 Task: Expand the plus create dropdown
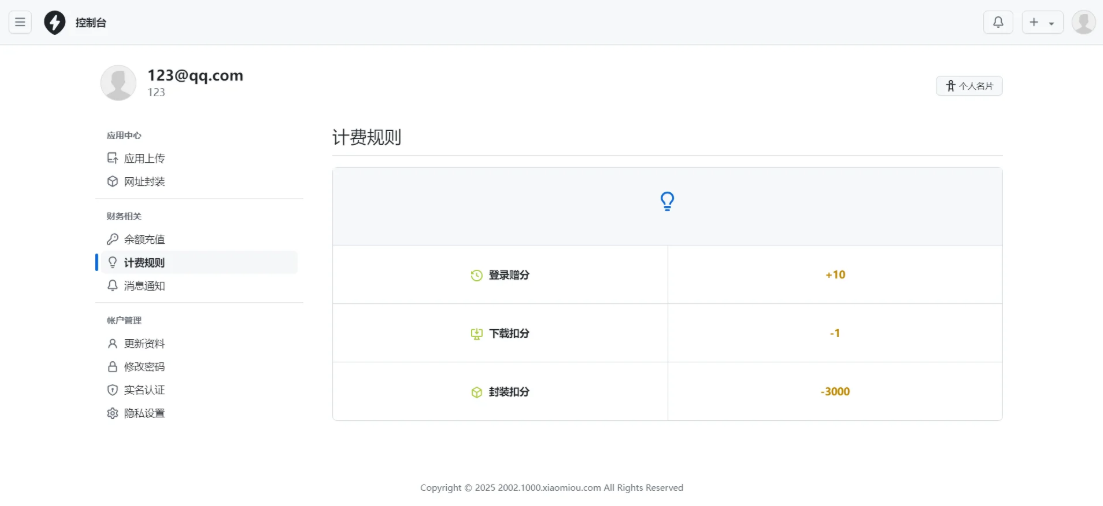[1042, 22]
